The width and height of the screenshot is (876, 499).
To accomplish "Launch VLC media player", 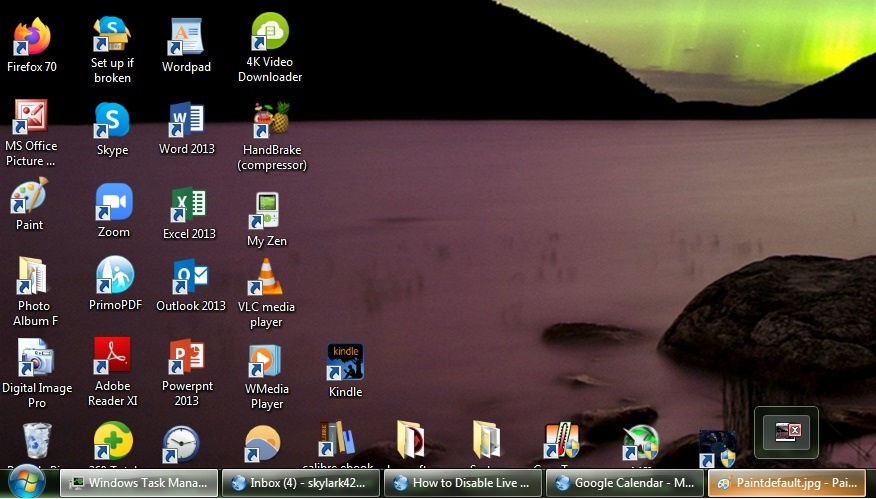I will pos(266,293).
